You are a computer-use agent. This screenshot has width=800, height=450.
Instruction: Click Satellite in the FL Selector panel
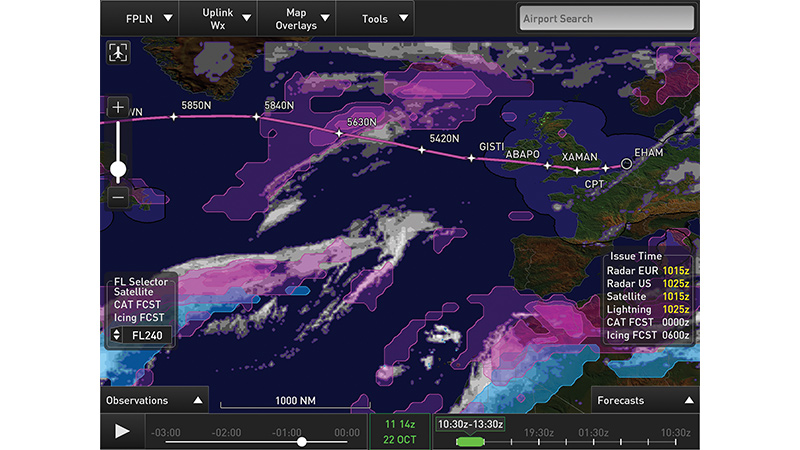[x=133, y=292]
